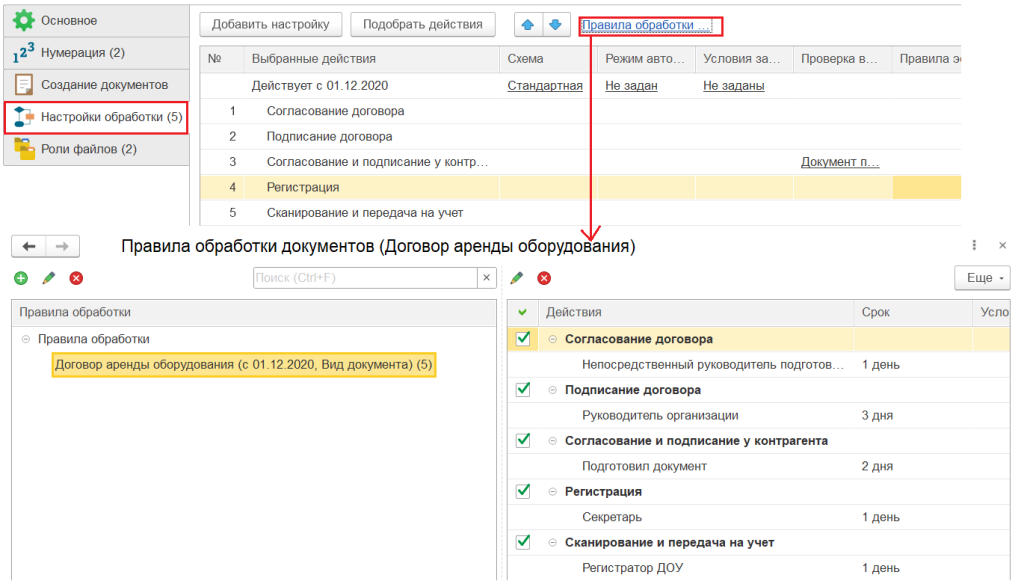Open the Документ п… check link
Image resolution: width=1024 pixels, height=584 pixels.
(840, 162)
